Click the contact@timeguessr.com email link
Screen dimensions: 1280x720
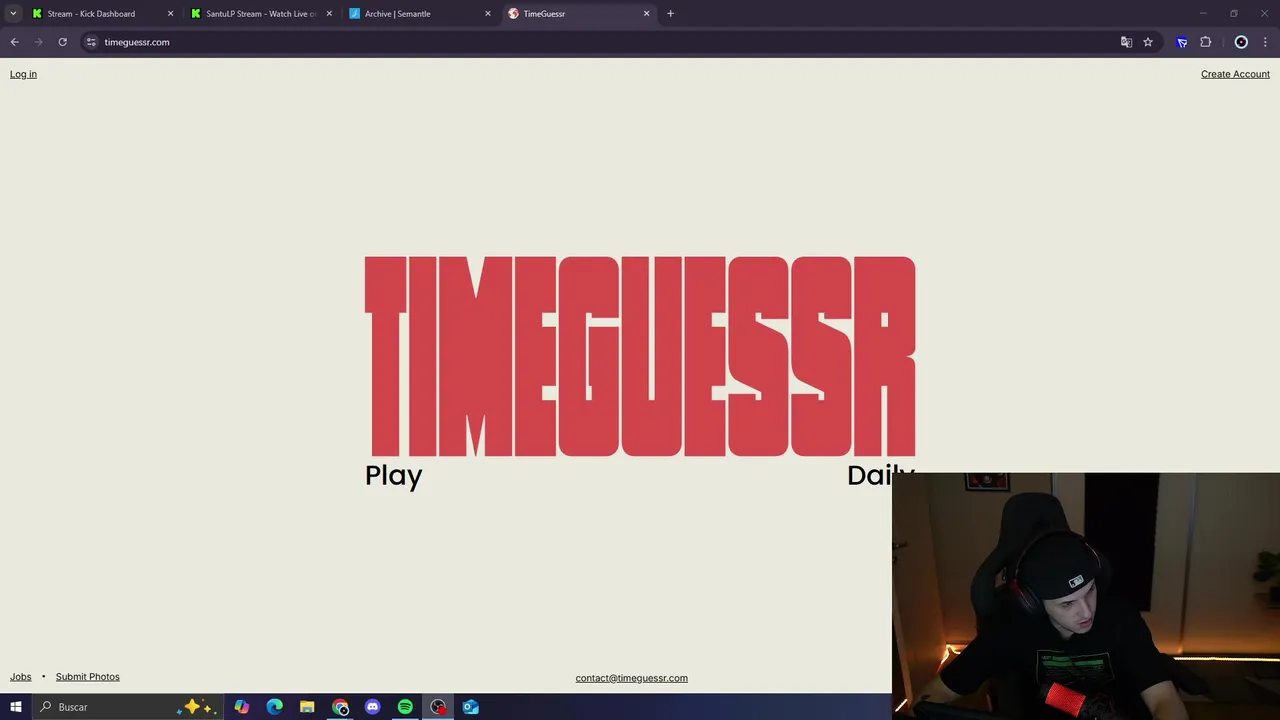point(631,678)
